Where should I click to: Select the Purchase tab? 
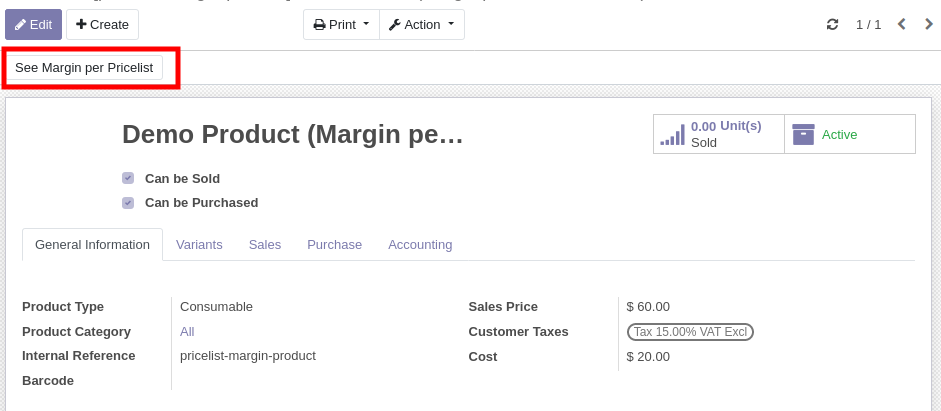334,244
